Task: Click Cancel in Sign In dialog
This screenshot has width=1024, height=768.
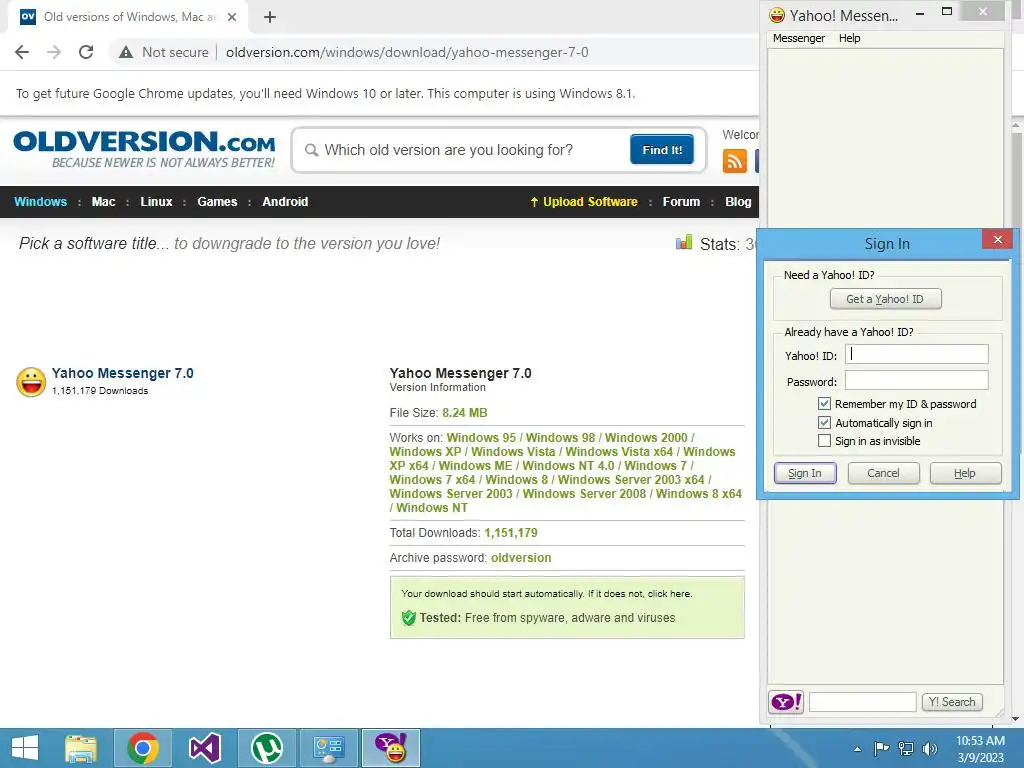Action: tap(883, 473)
